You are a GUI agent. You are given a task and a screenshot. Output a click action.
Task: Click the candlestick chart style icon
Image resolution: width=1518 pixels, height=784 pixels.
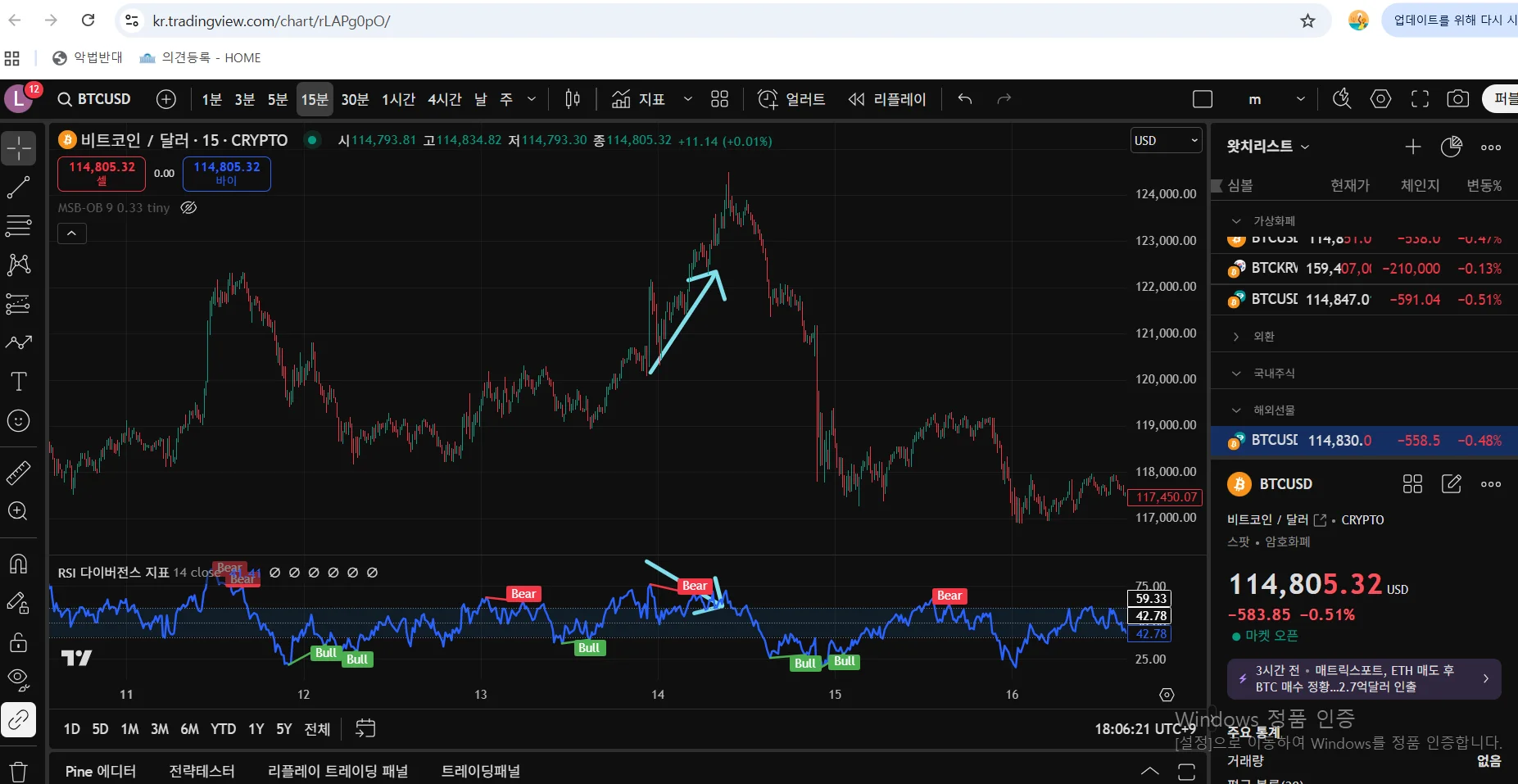tap(573, 99)
